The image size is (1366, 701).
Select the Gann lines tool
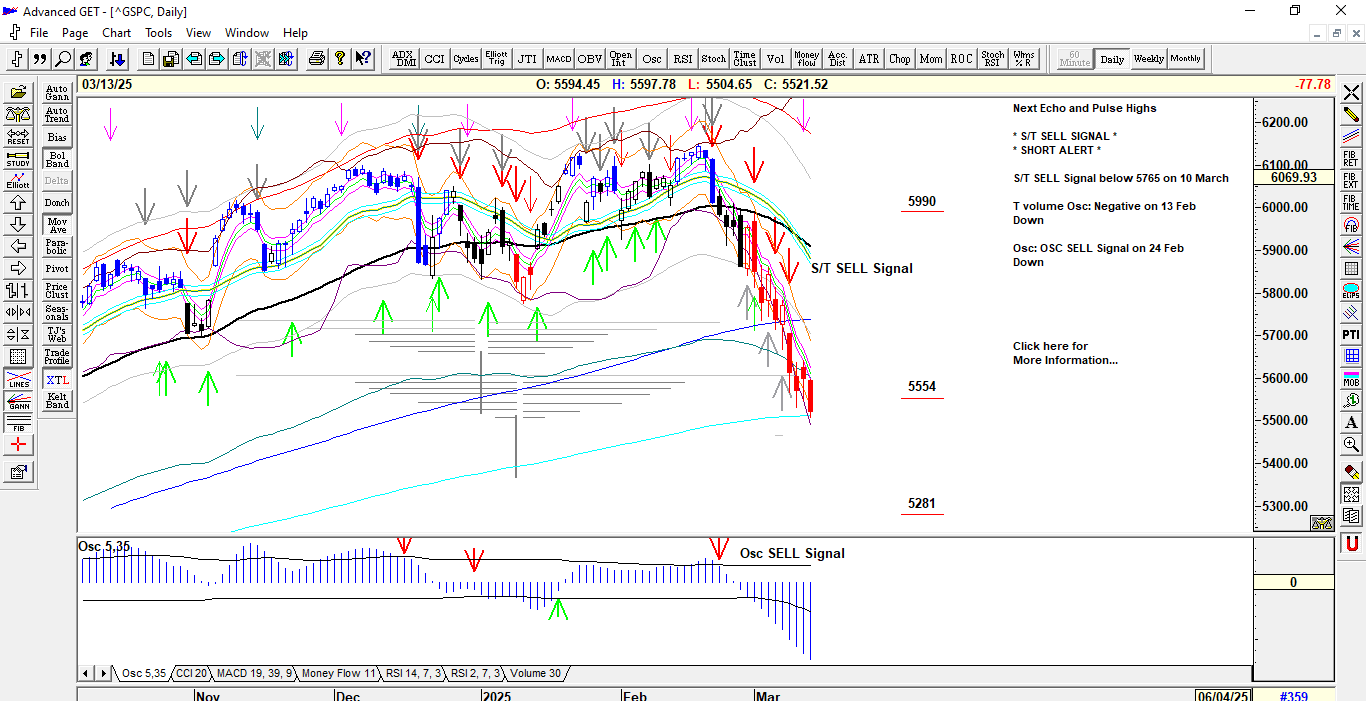tap(18, 401)
